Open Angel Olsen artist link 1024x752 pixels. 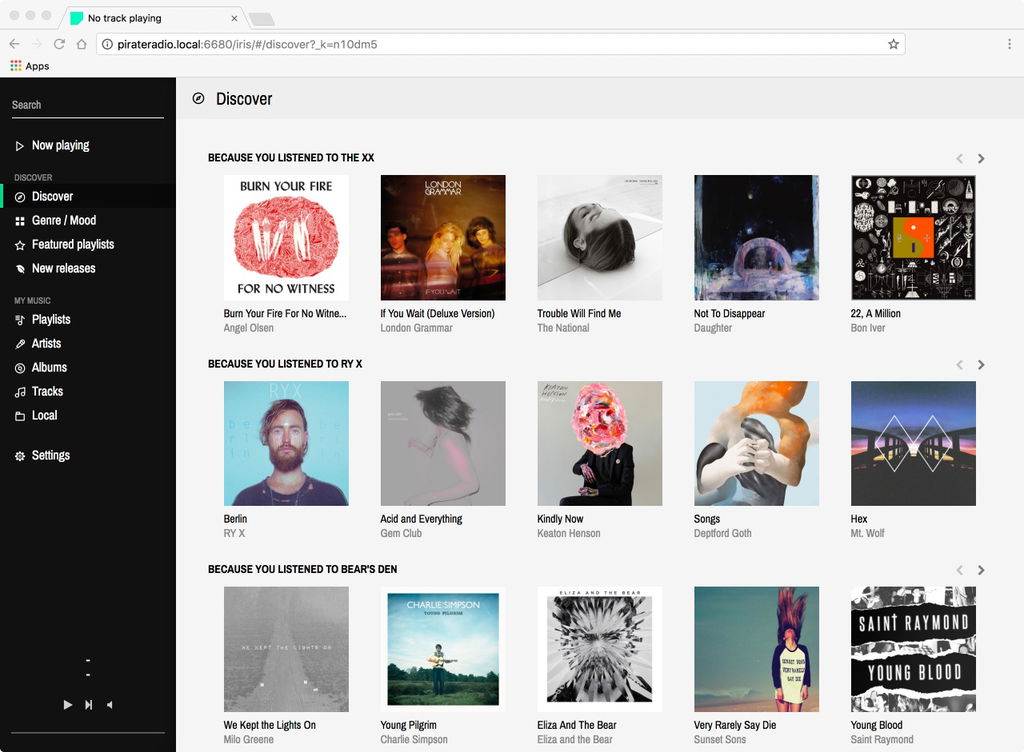(x=248, y=328)
